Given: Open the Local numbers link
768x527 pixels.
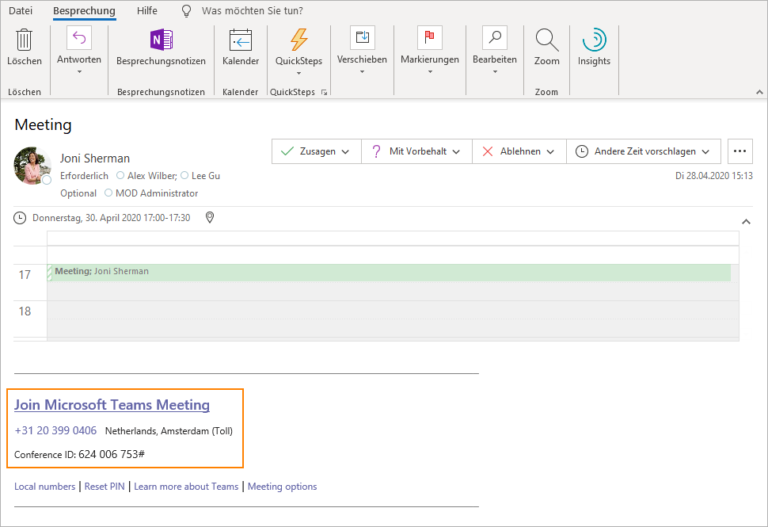Looking at the screenshot, I should pos(45,486).
